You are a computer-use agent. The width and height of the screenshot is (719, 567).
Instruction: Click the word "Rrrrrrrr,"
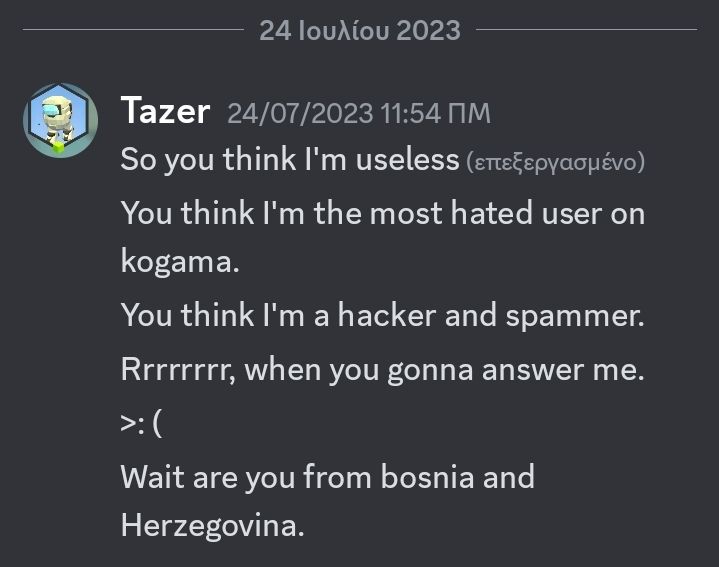[x=178, y=369]
